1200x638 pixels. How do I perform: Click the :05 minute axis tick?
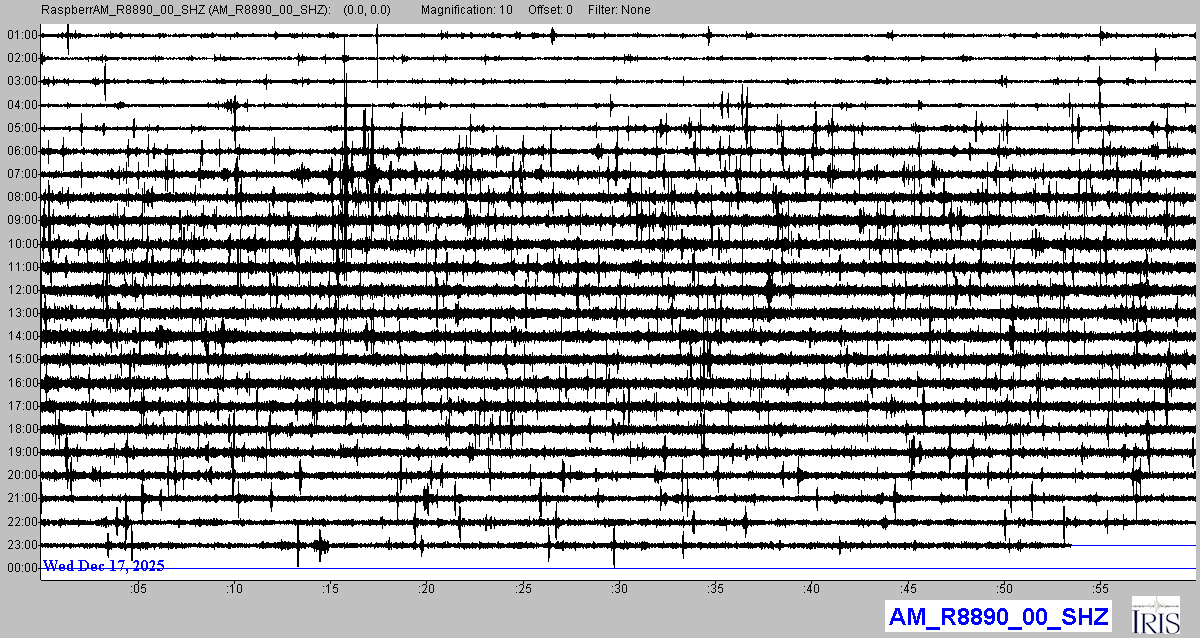pos(138,588)
